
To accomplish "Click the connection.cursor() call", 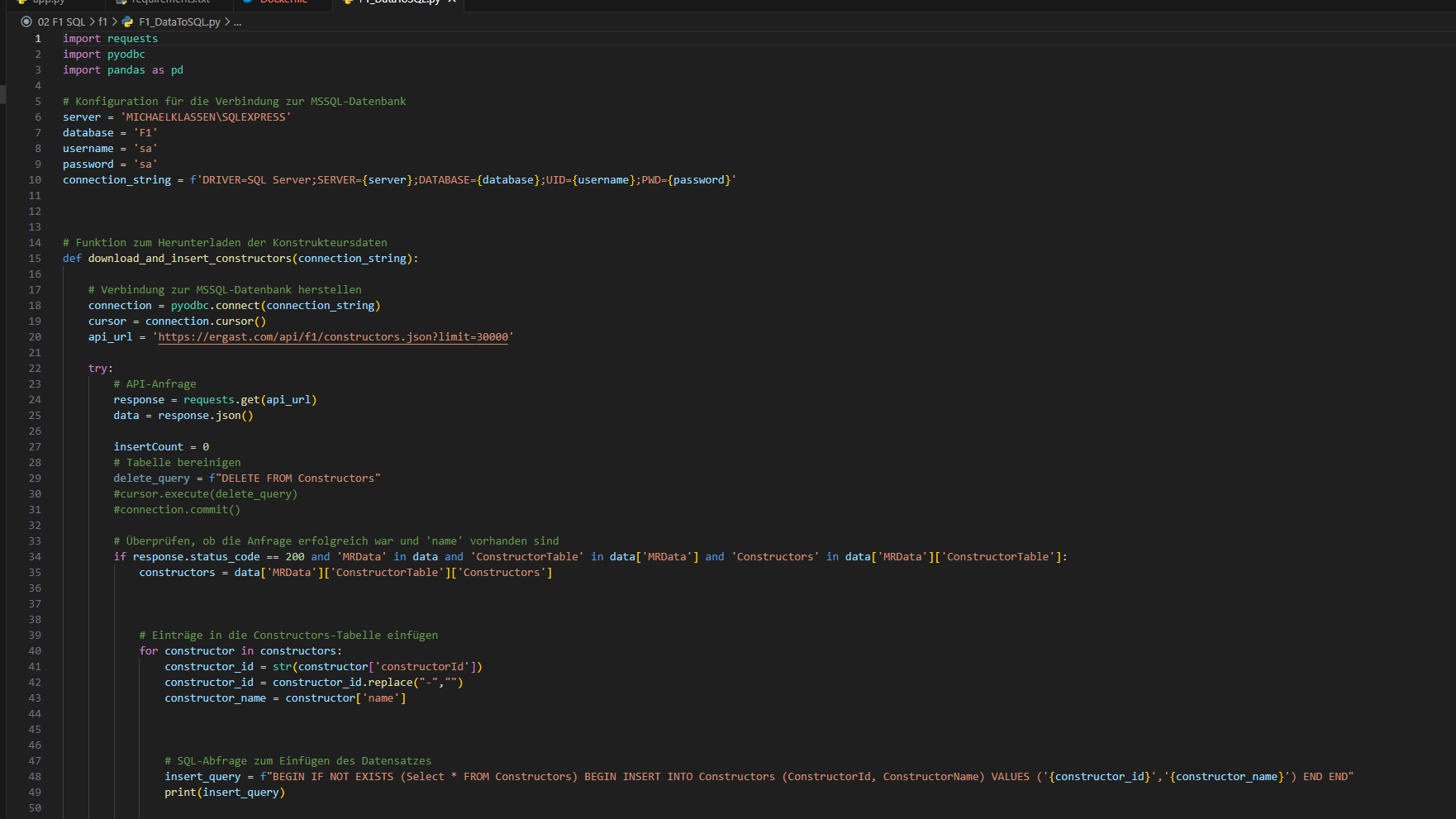I will coord(206,321).
